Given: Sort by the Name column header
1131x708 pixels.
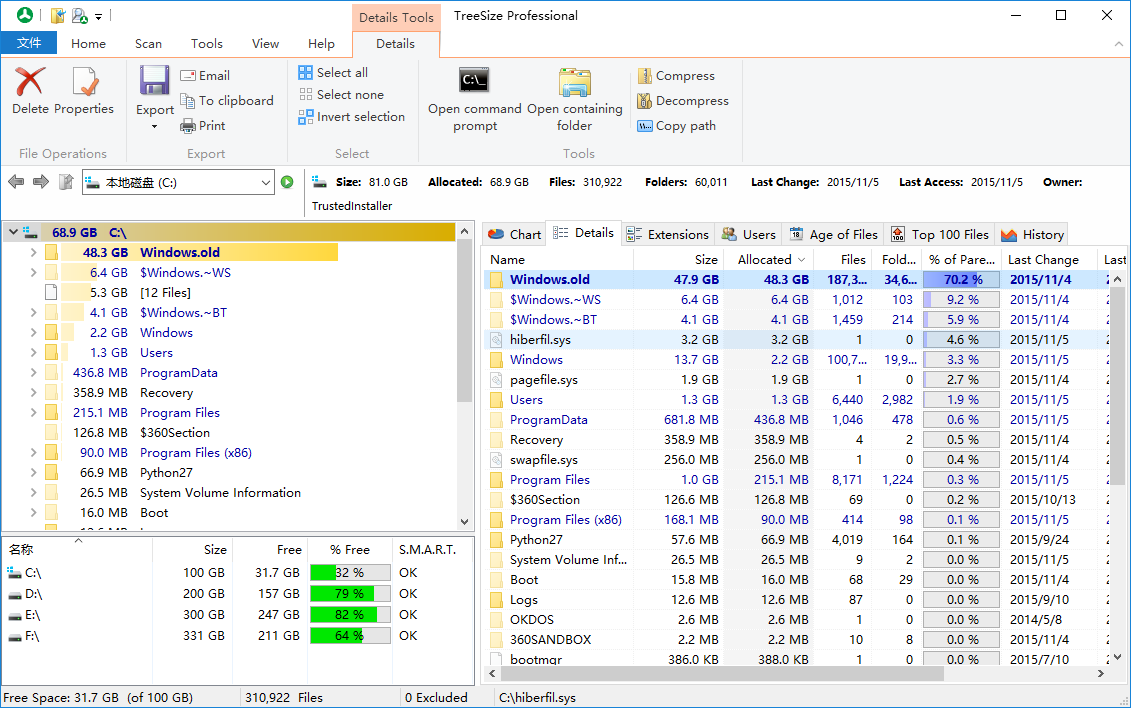Looking at the screenshot, I should (x=558, y=260).
